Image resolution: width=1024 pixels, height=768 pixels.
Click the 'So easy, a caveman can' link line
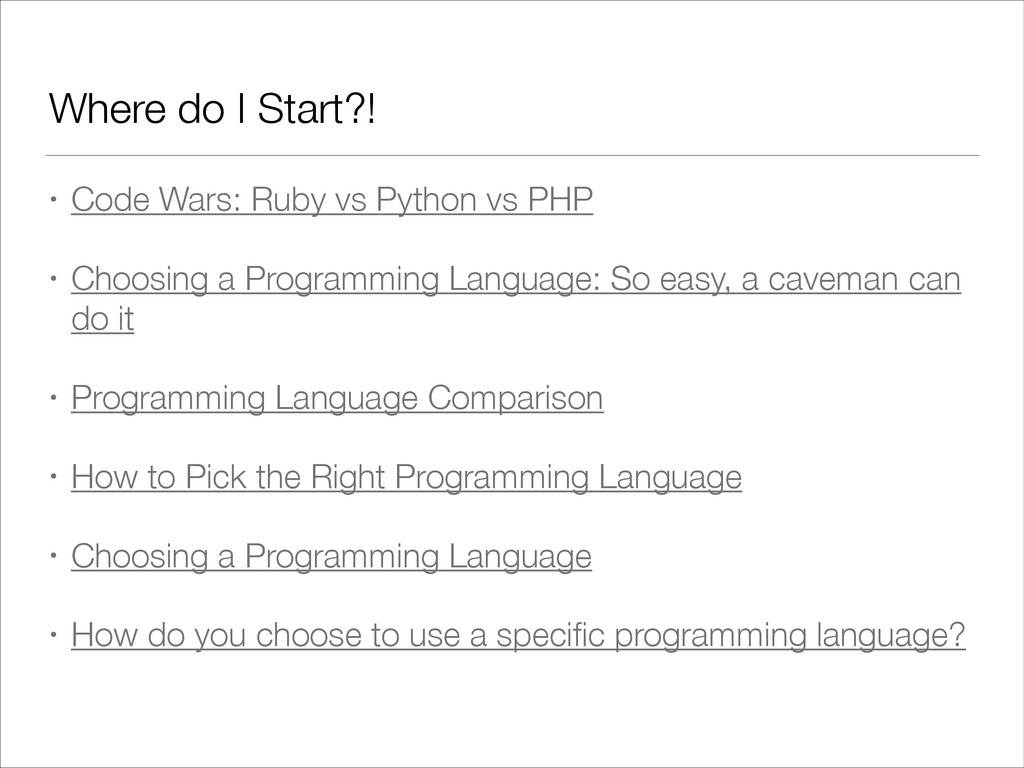coord(515,282)
